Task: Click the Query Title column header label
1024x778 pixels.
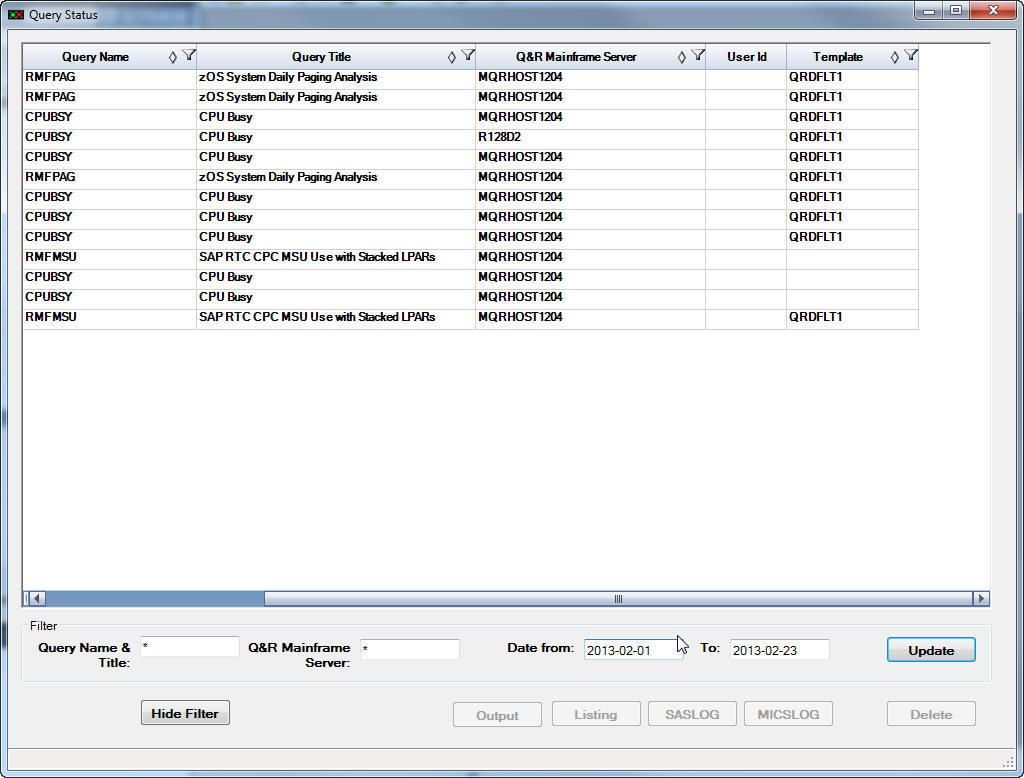Action: (x=321, y=57)
